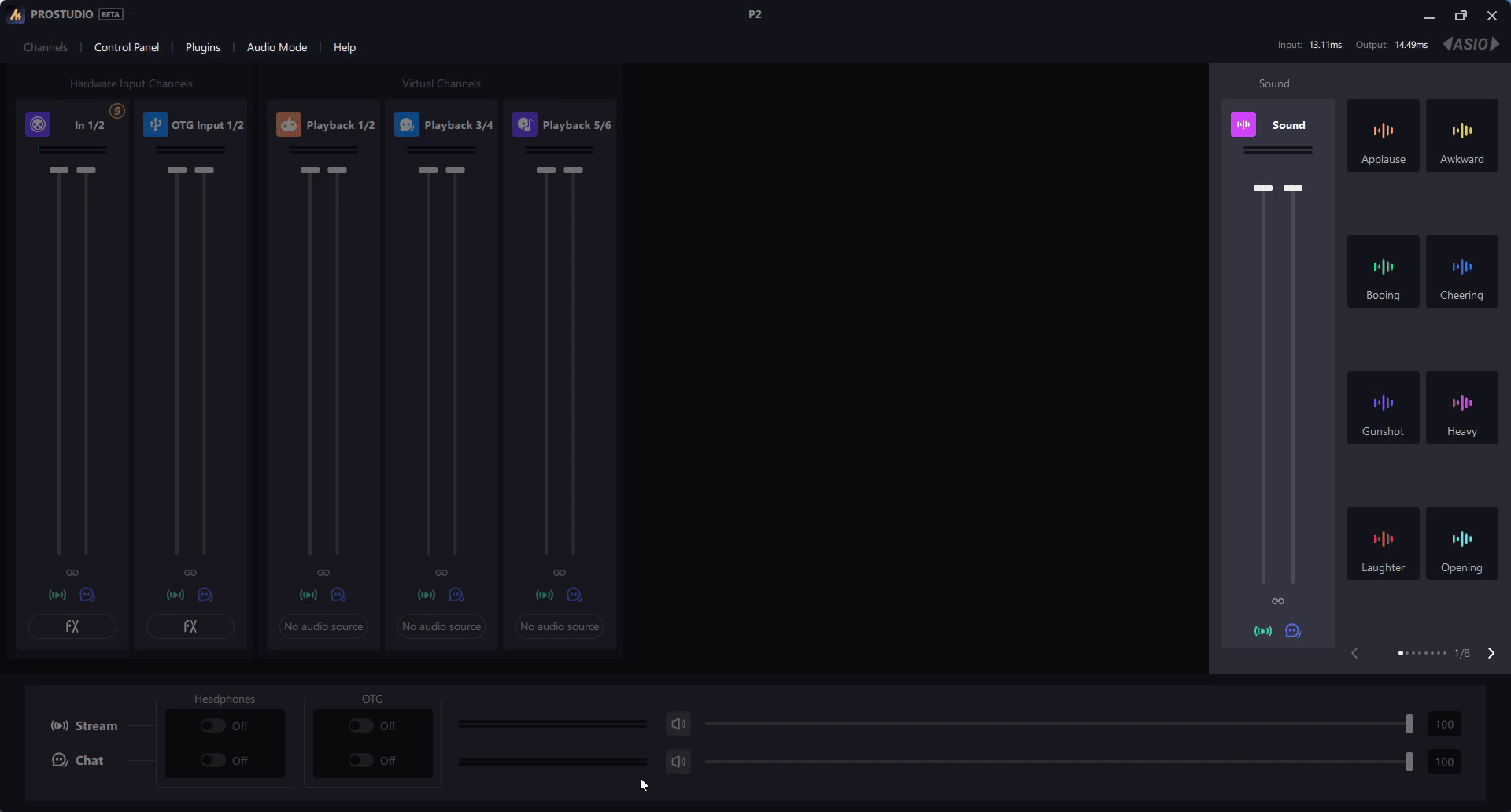This screenshot has height=812, width=1511.
Task: Open the Help menu
Action: click(x=345, y=47)
